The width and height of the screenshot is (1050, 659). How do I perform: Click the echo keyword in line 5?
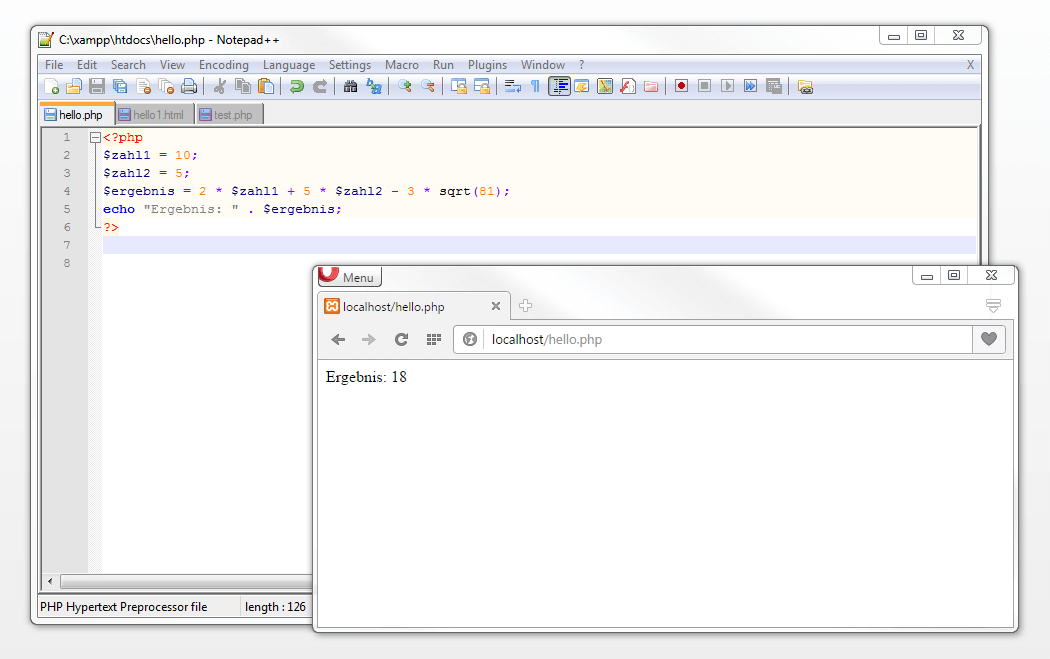point(119,209)
